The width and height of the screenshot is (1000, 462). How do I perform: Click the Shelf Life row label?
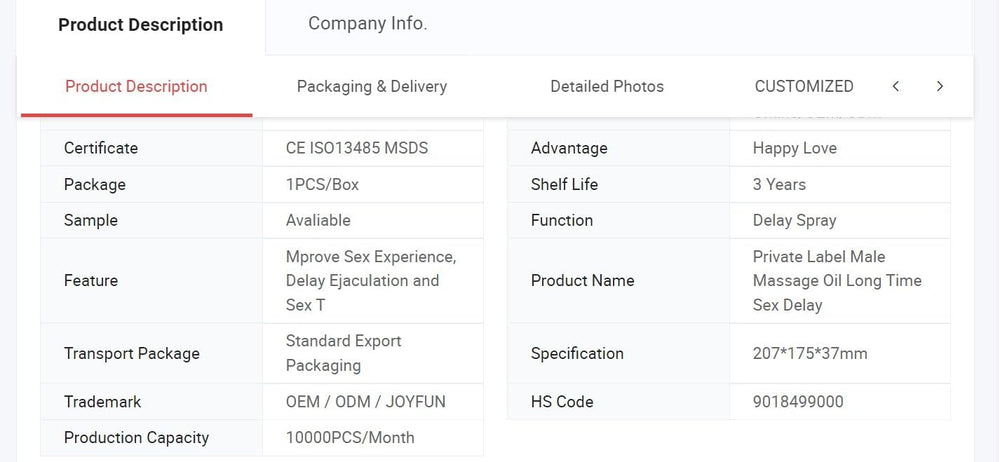click(564, 184)
